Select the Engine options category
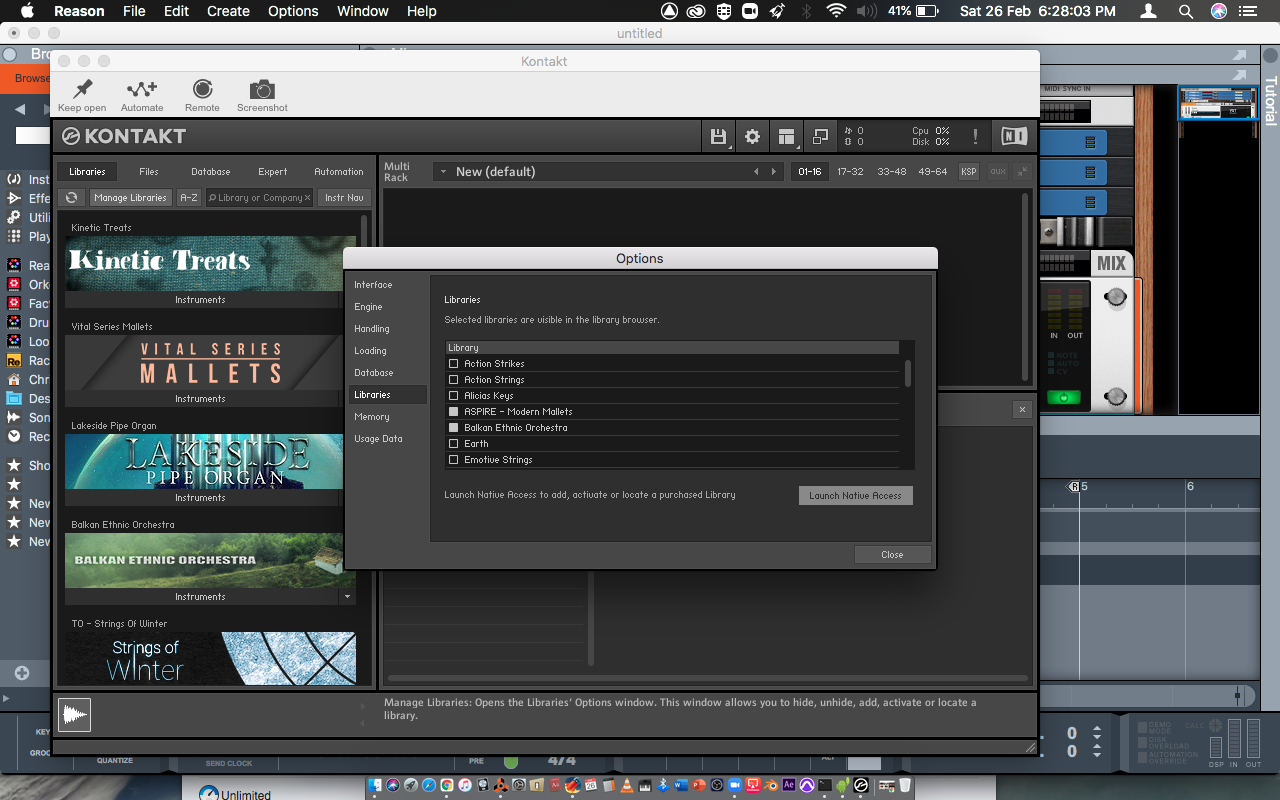Screen dimensions: 1280x800 (x=368, y=307)
